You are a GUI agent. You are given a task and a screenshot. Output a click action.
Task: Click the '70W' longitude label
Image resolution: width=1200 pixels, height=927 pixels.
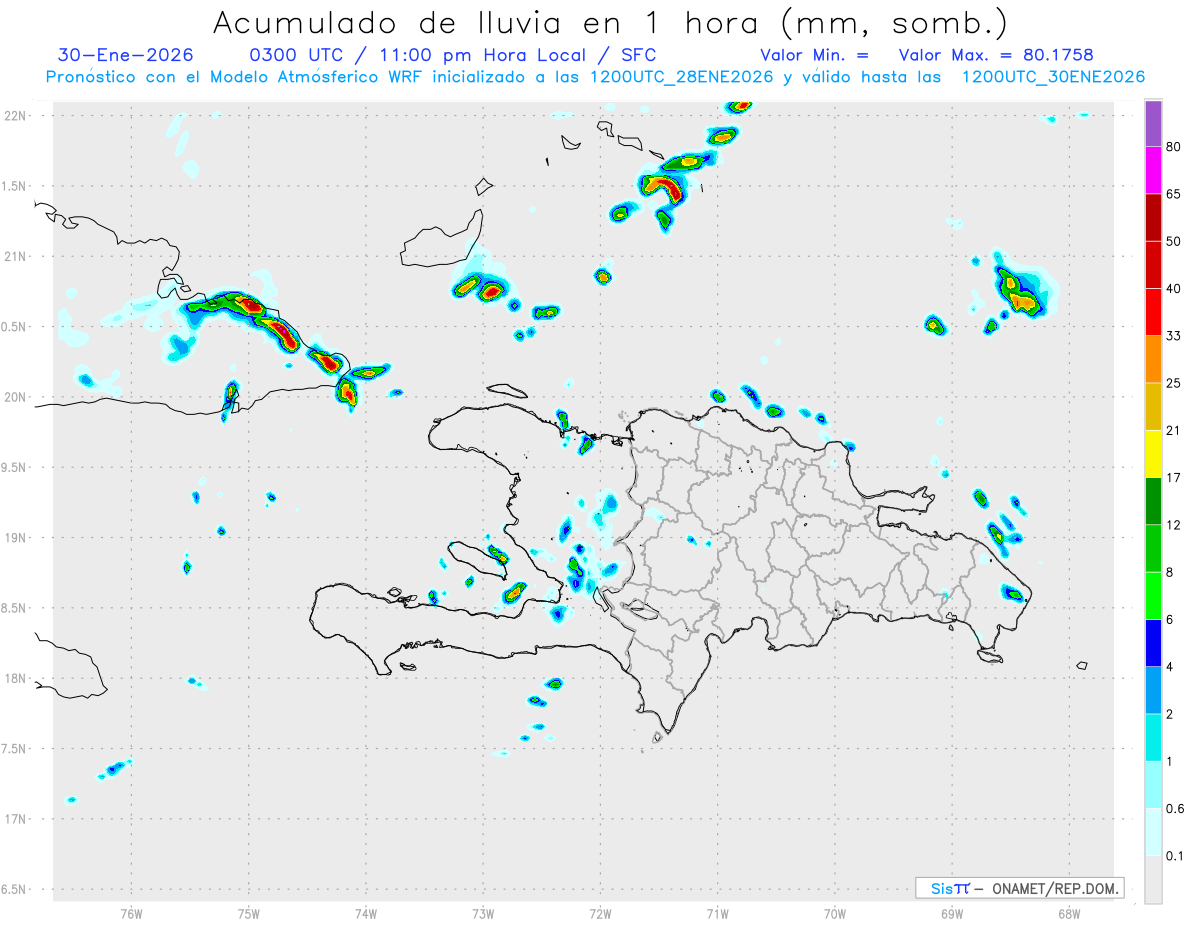835,913
